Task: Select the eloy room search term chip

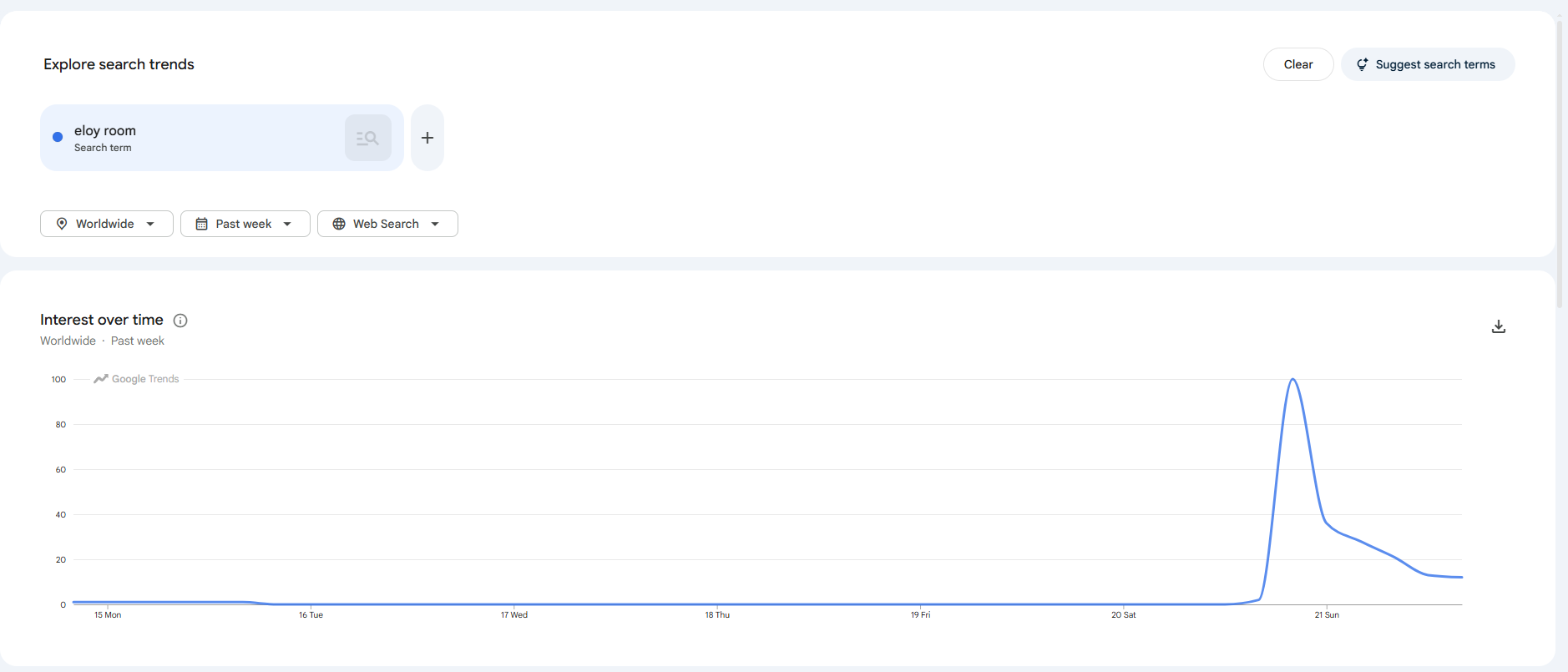Action: (x=222, y=138)
